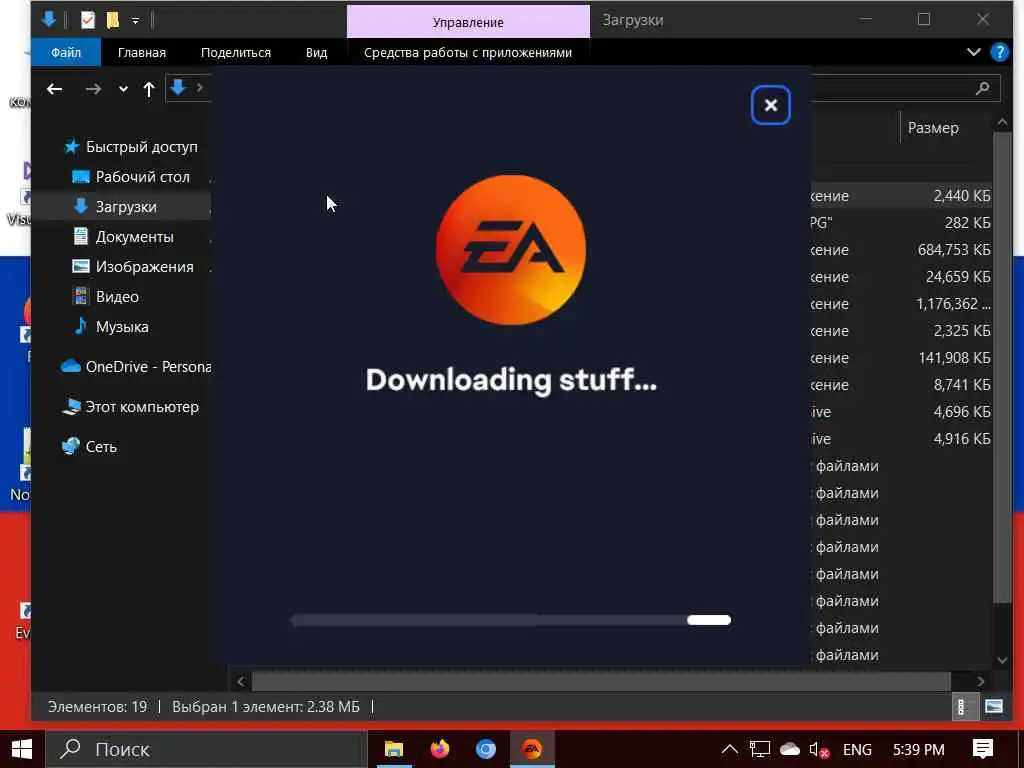Select file sized 8,741 КБ
This screenshot has width=1024, height=768.
961,385
